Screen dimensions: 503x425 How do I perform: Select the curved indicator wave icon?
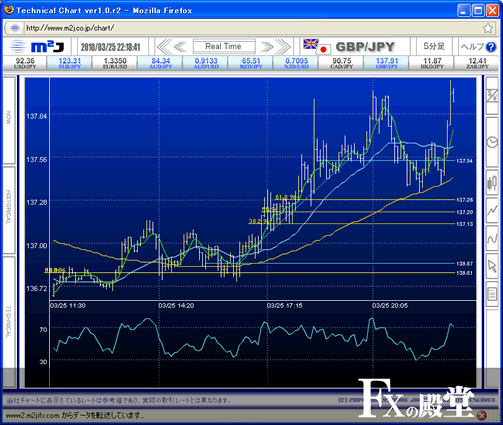coord(492,239)
